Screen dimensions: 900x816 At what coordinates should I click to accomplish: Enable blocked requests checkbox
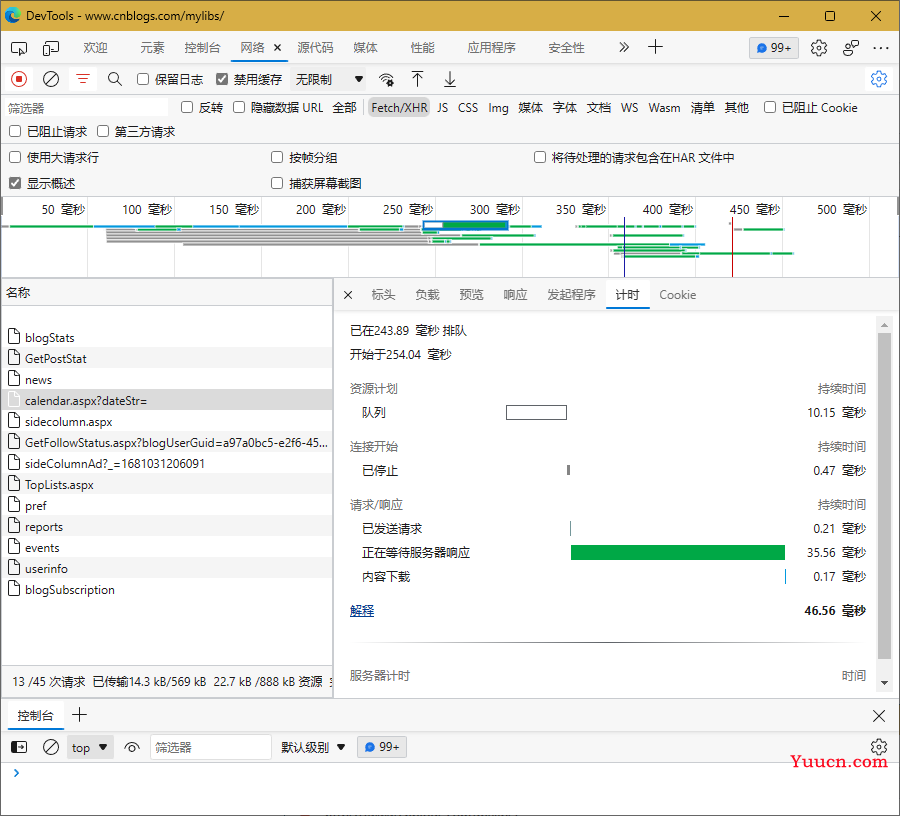pyautogui.click(x=15, y=131)
